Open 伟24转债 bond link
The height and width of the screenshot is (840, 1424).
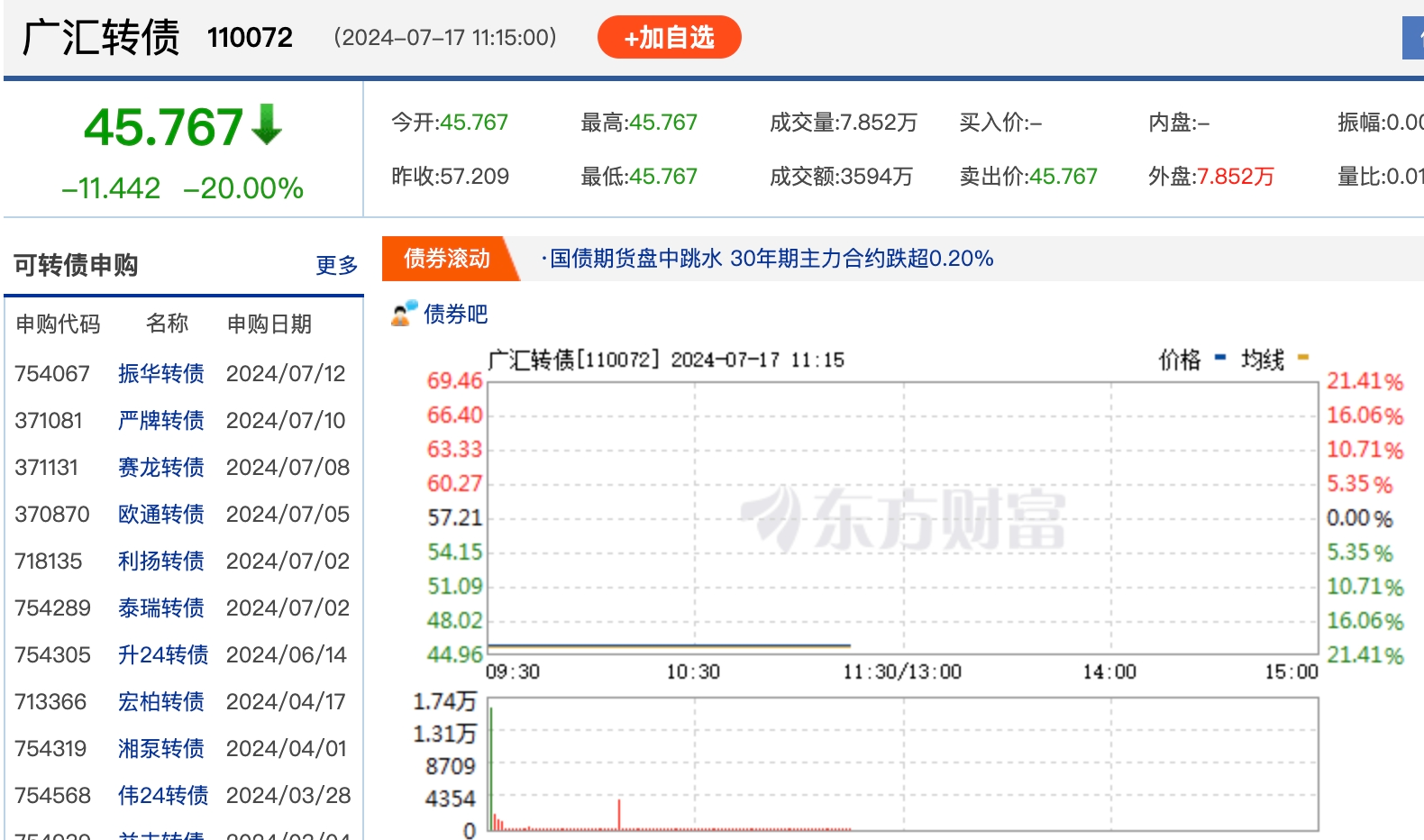[x=163, y=795]
